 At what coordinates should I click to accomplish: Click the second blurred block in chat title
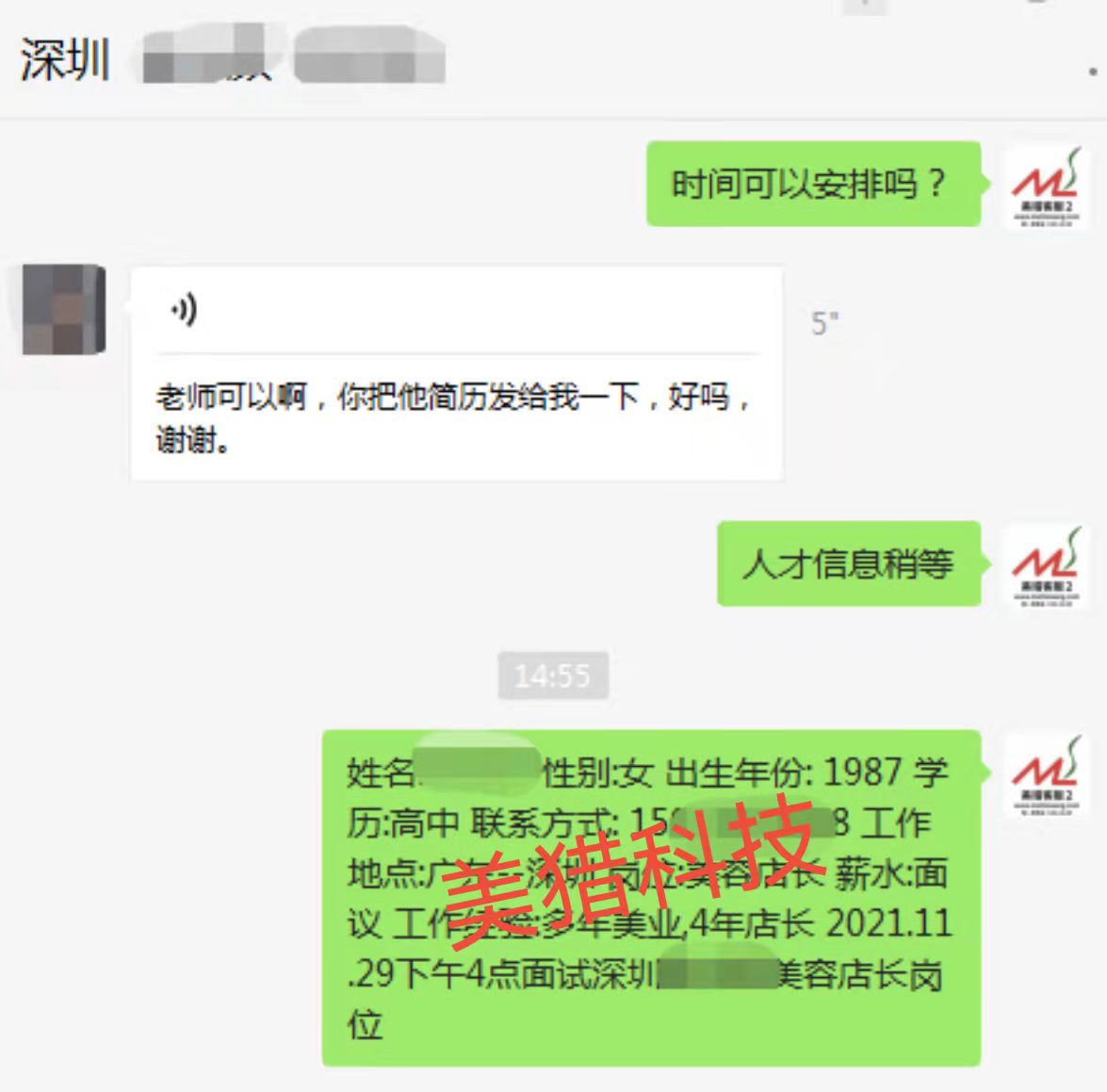tap(369, 55)
